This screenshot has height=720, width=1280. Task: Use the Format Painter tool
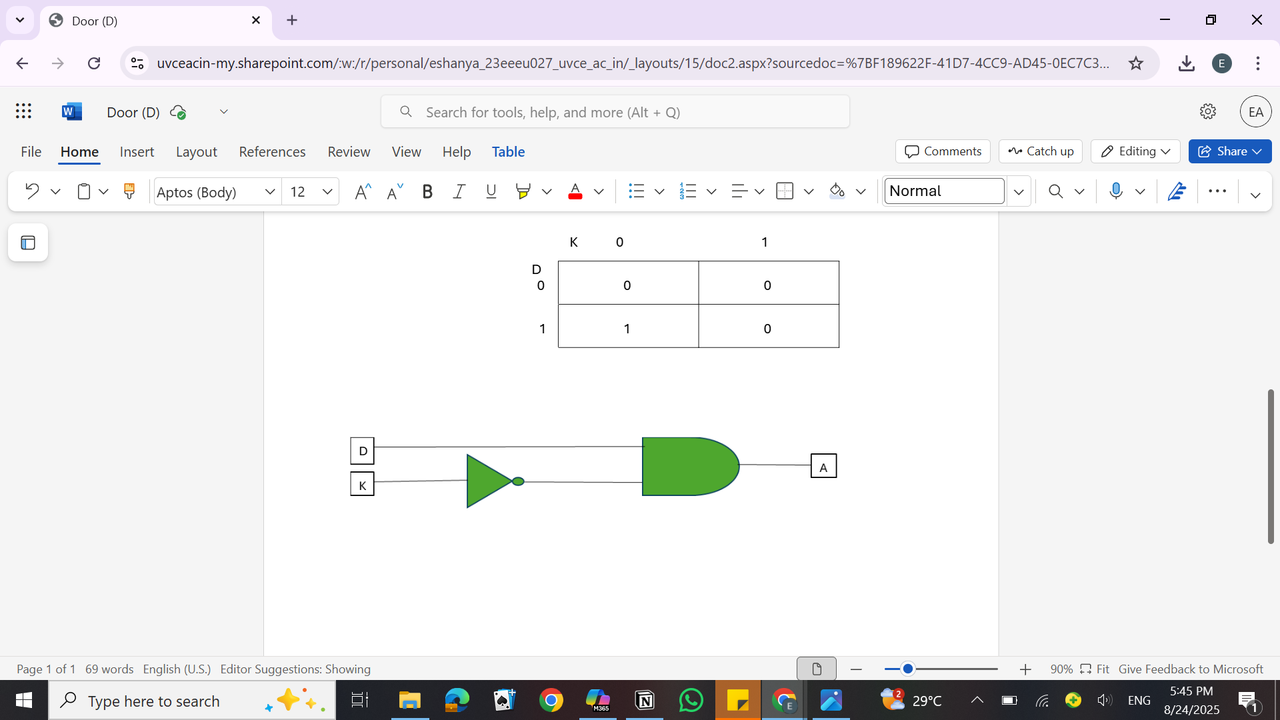(129, 191)
